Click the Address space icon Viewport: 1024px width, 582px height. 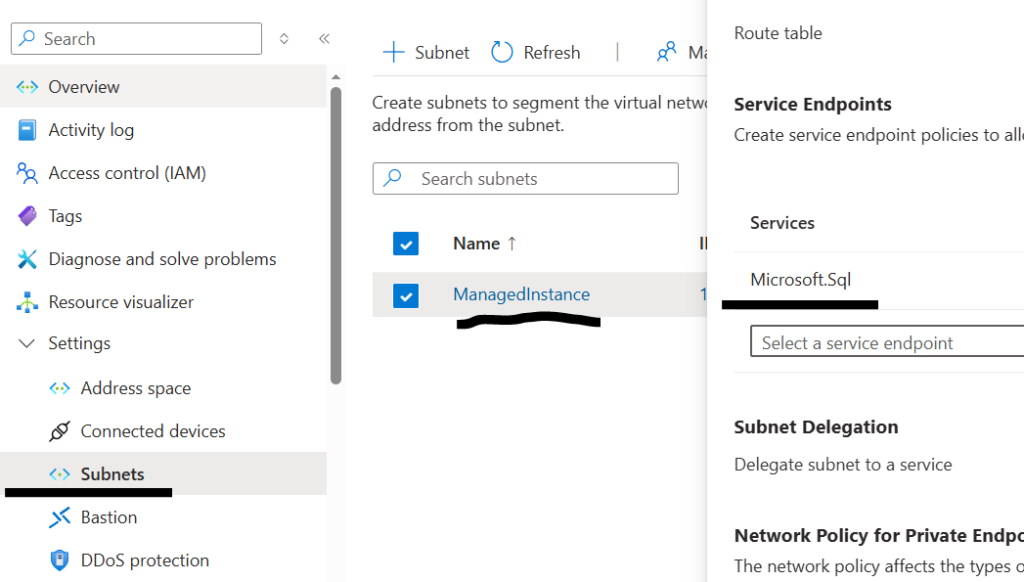click(x=59, y=389)
